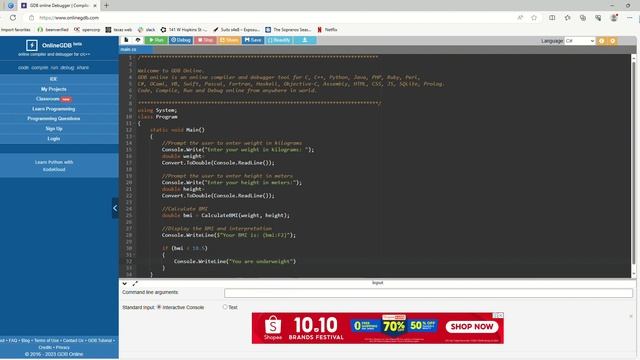Click Login in the sidebar

coord(53,139)
